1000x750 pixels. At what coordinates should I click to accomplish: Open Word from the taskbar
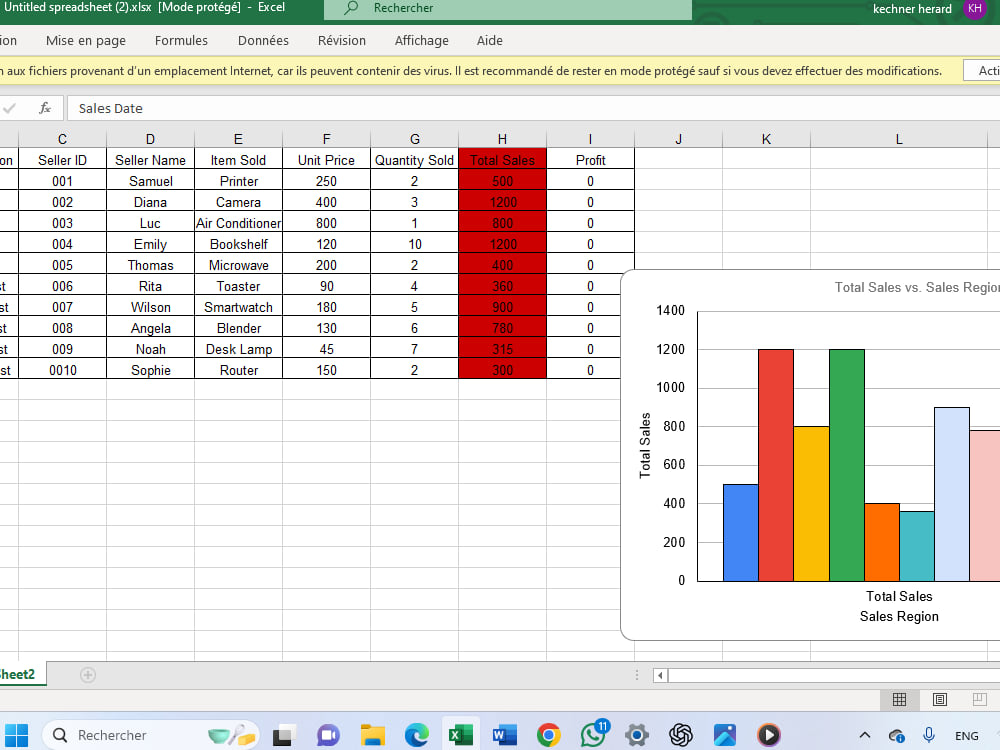504,735
